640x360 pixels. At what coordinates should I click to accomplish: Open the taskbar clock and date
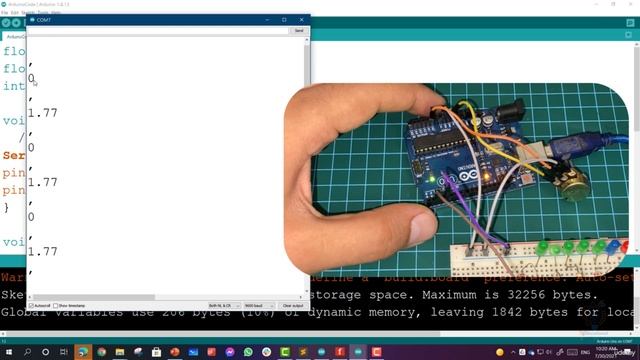coord(607,352)
